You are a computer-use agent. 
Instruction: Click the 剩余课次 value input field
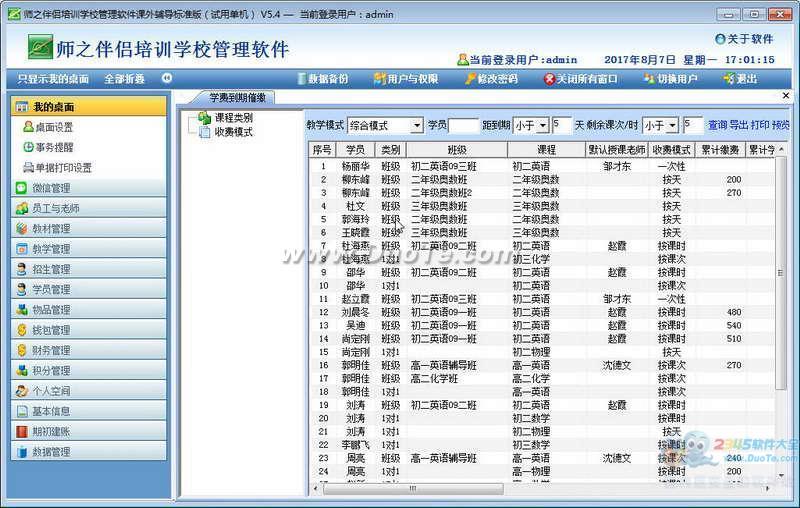(692, 125)
